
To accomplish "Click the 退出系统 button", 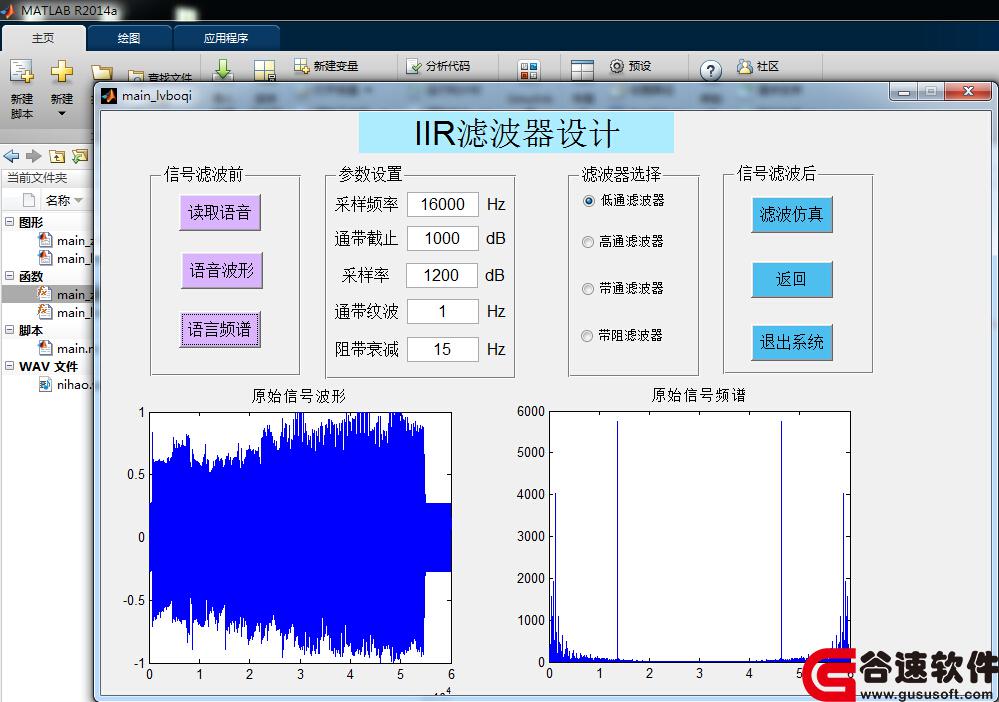I will 792,343.
